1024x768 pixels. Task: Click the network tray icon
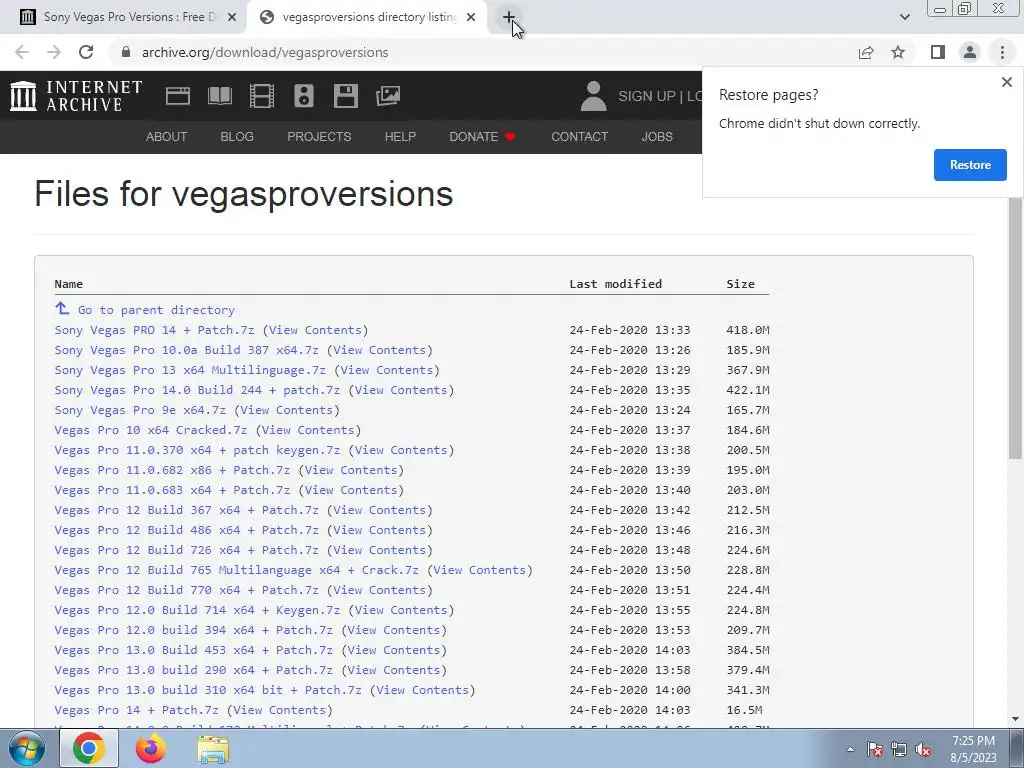coord(899,749)
